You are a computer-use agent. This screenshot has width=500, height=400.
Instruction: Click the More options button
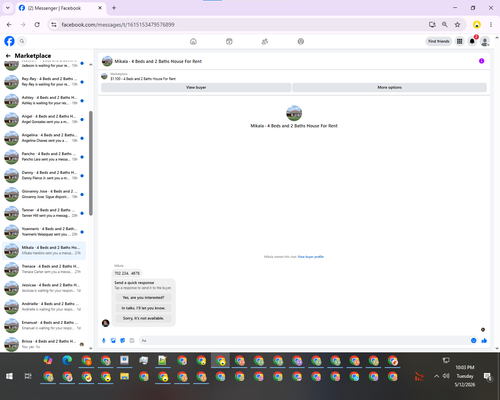389,87
